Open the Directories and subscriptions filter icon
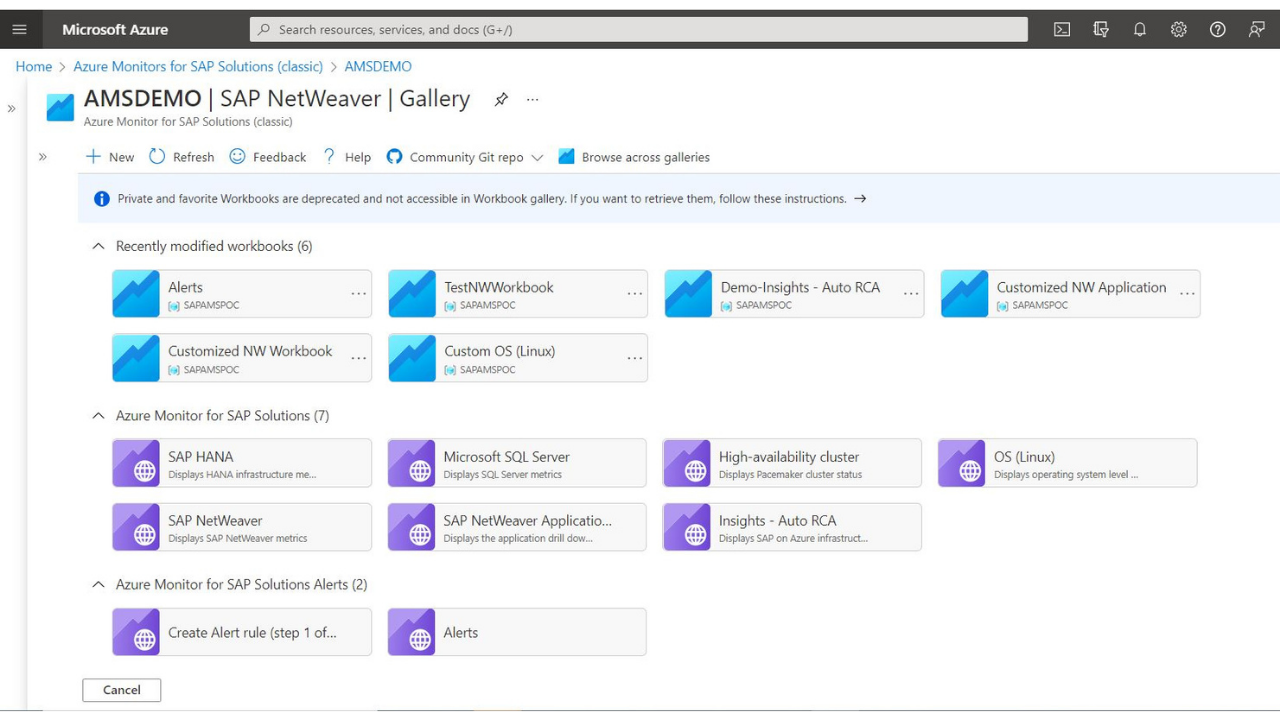 [x=1101, y=30]
